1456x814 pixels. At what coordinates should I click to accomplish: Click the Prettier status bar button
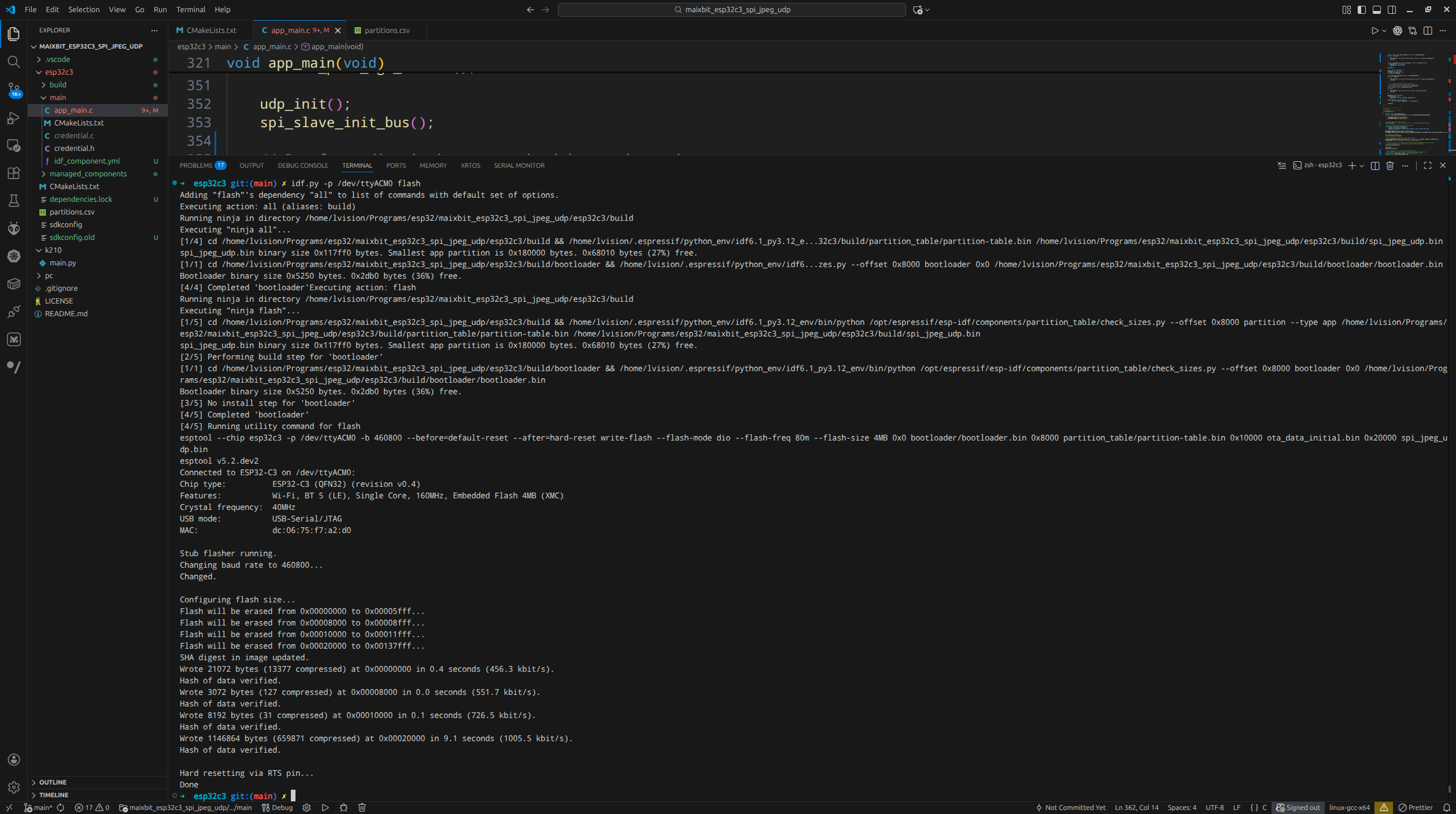tap(1415, 808)
